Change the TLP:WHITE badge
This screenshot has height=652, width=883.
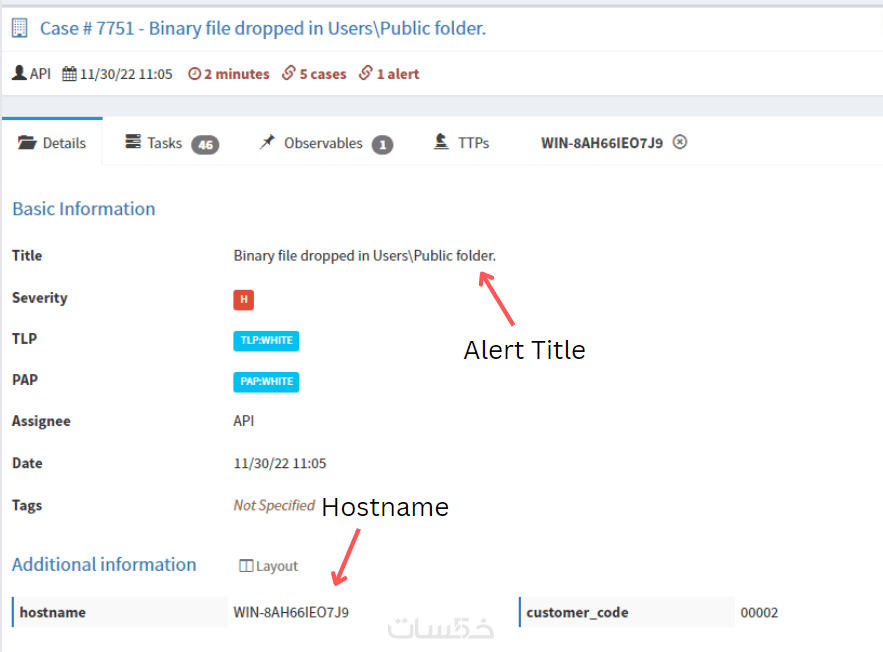[x=266, y=341]
